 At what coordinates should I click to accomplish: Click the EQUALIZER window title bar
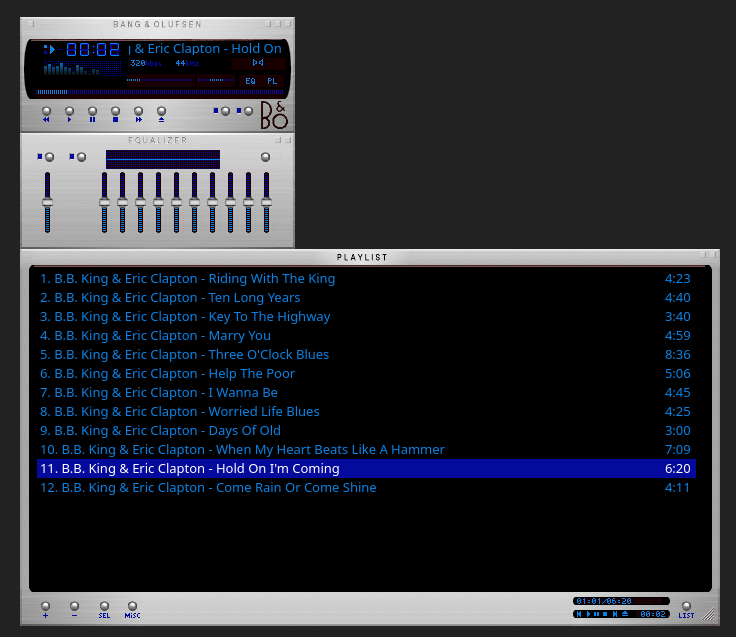pos(157,140)
